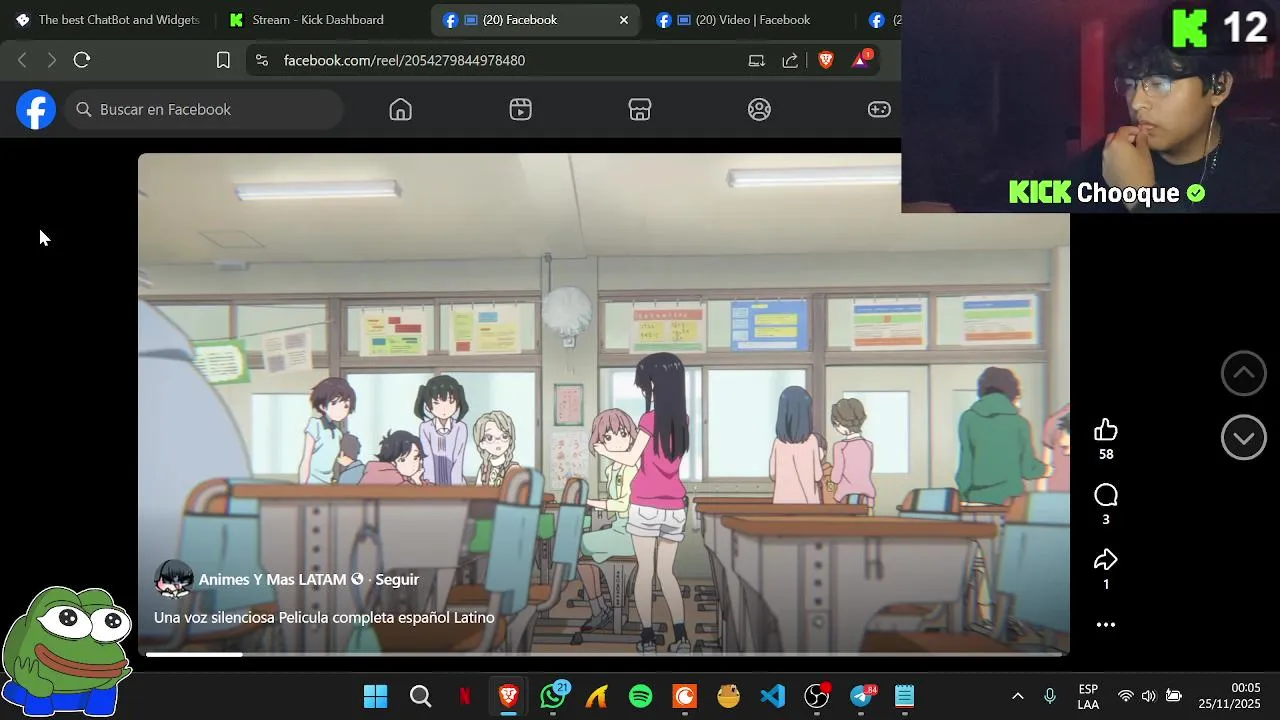The width and height of the screenshot is (1280, 720).
Task: Go back in browser history
Action: (x=22, y=60)
